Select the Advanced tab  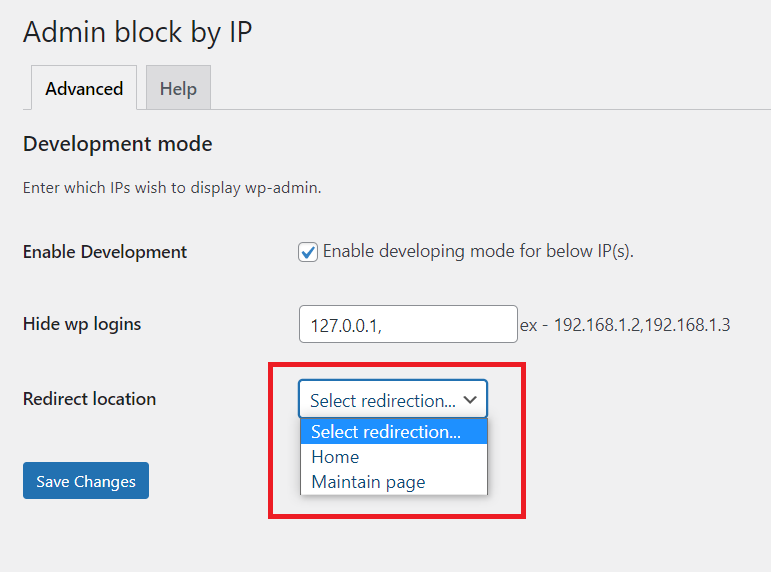tap(84, 88)
